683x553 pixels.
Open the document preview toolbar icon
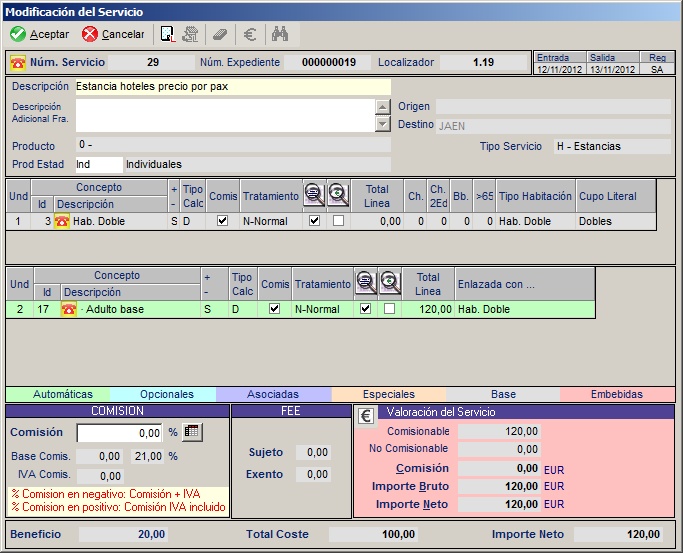coord(168,34)
